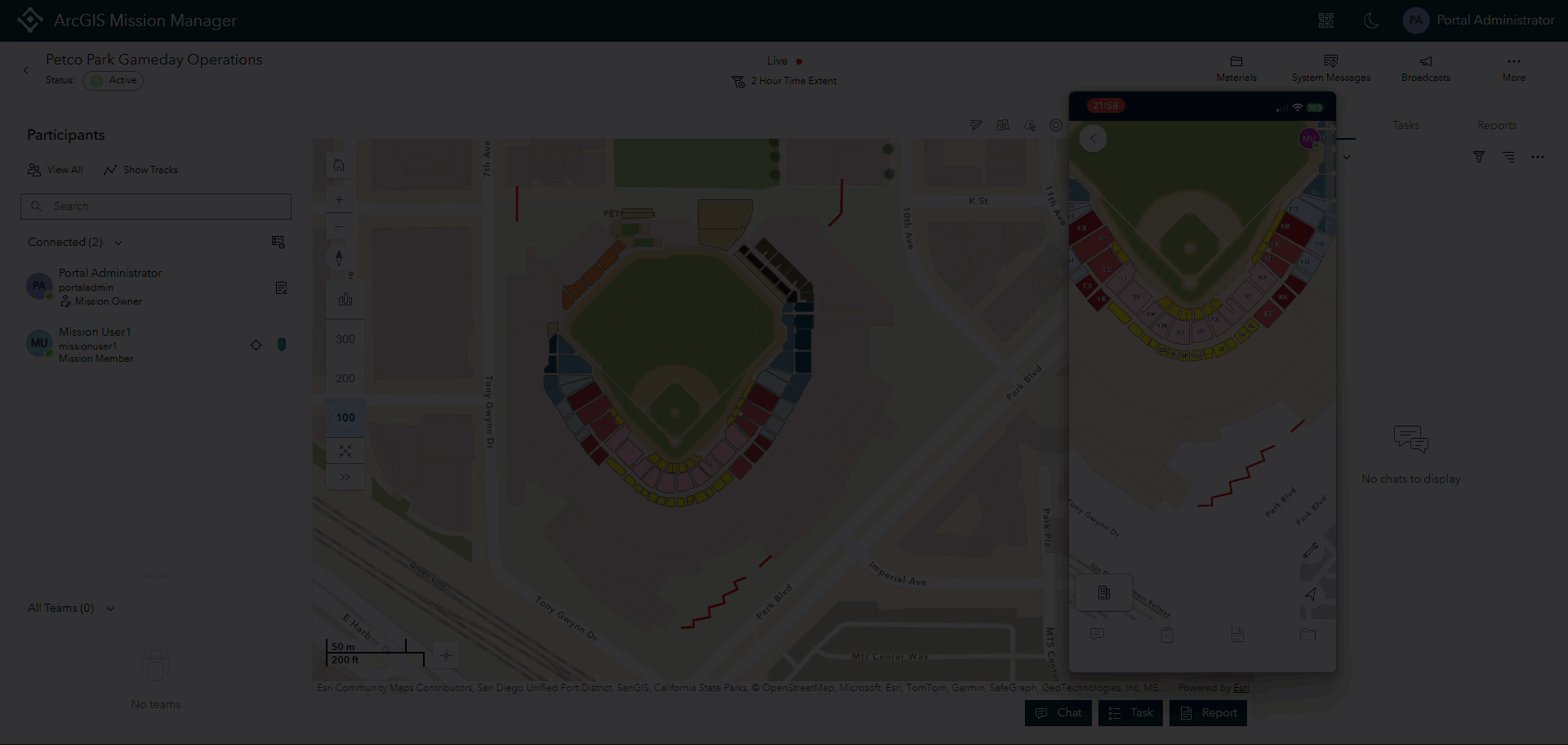Image resolution: width=1568 pixels, height=745 pixels.
Task: Open the map sketch/markup tool
Action: [976, 125]
